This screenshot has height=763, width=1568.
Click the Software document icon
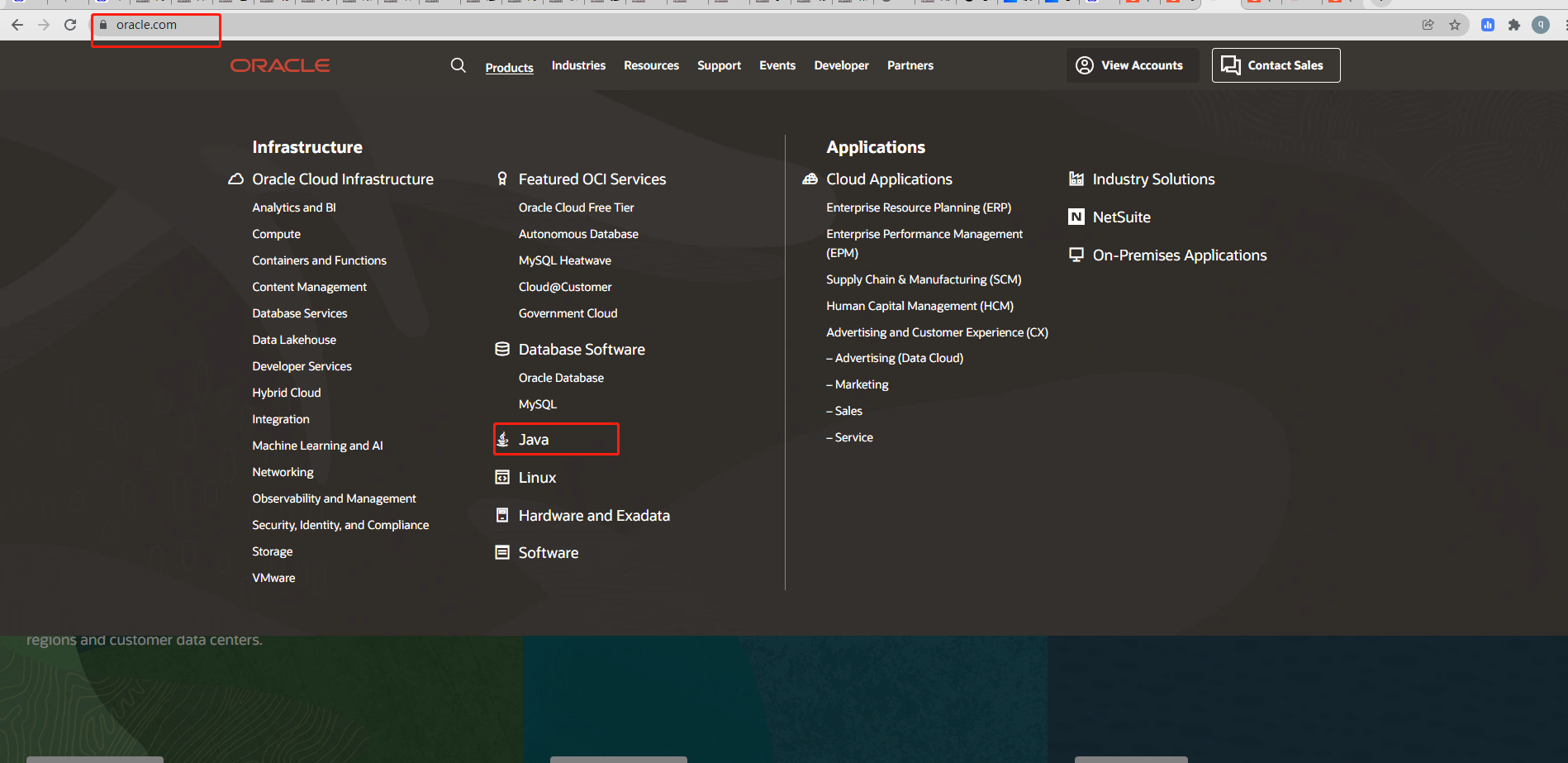(502, 552)
